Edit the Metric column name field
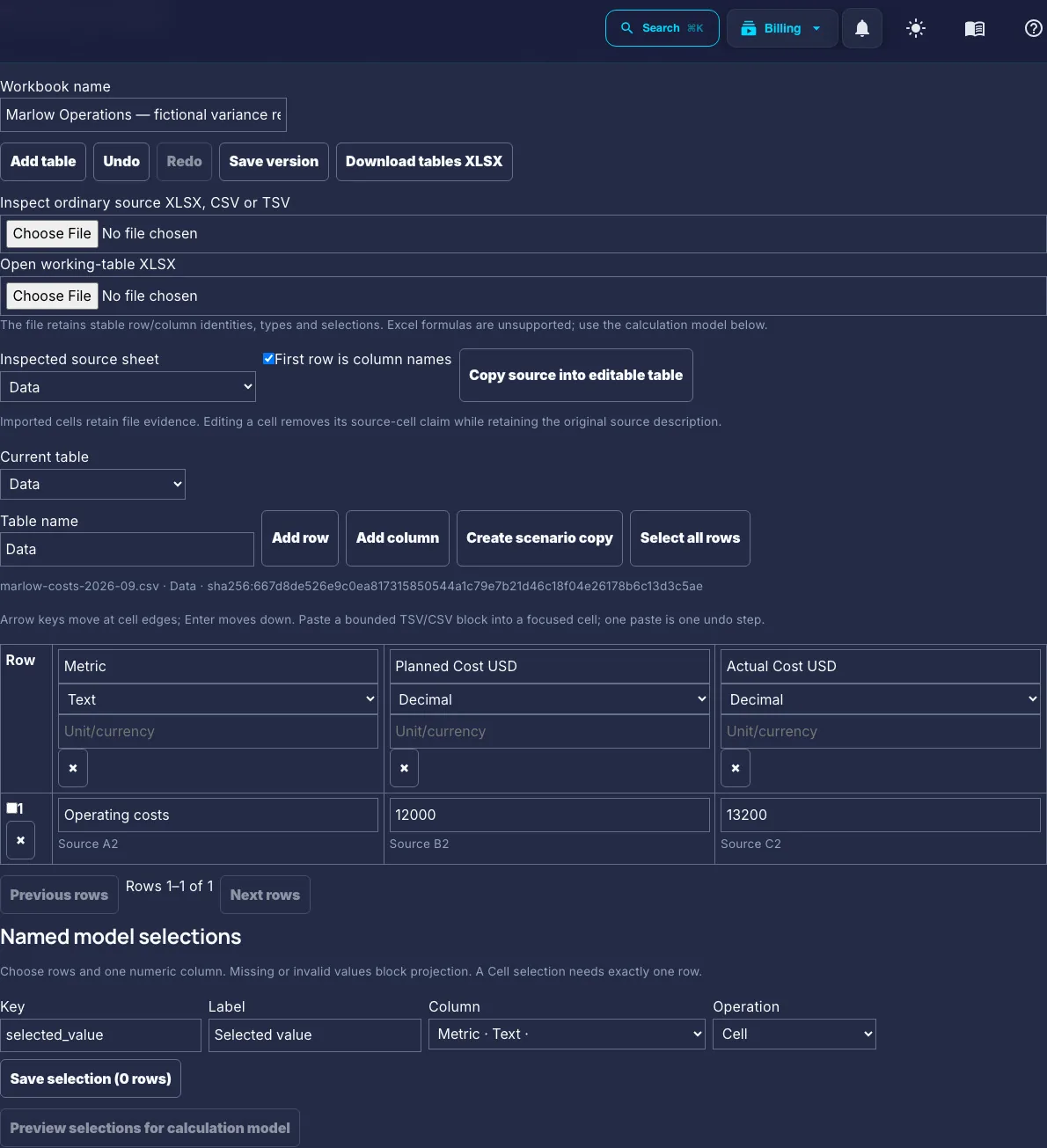The height and width of the screenshot is (1148, 1047). coord(218,666)
